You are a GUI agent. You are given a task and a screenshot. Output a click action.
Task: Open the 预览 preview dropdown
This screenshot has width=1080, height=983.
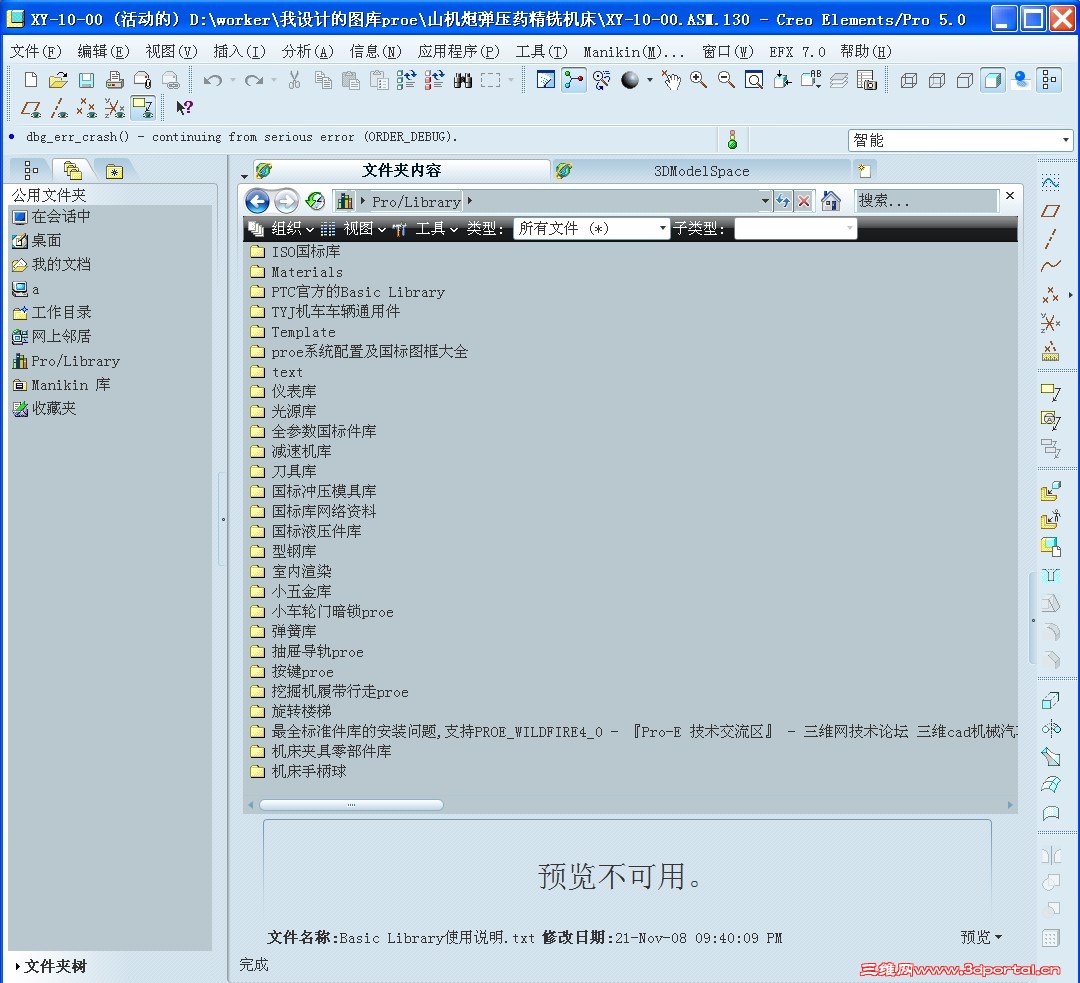click(981, 937)
